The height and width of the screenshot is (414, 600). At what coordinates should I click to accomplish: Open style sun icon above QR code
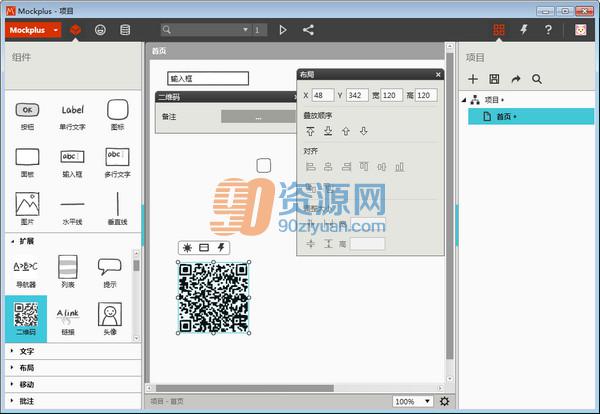187,248
